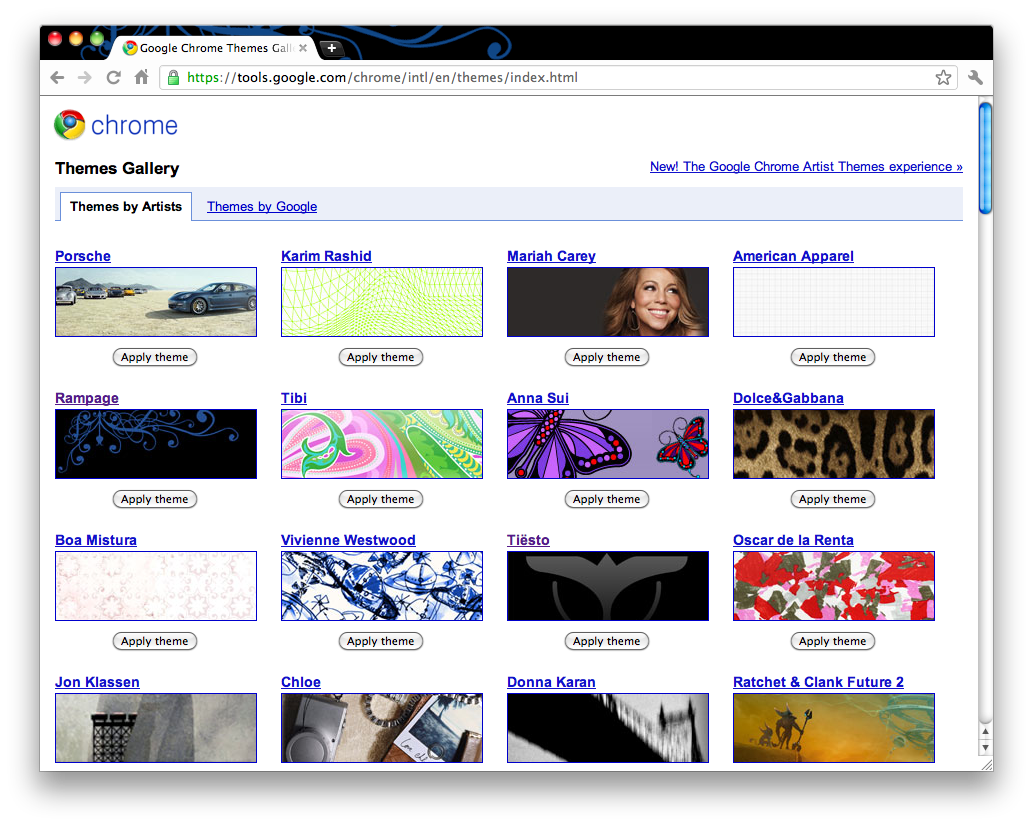The image size is (1033, 826).
Task: Open a new browser tab
Action: pyautogui.click(x=331, y=47)
